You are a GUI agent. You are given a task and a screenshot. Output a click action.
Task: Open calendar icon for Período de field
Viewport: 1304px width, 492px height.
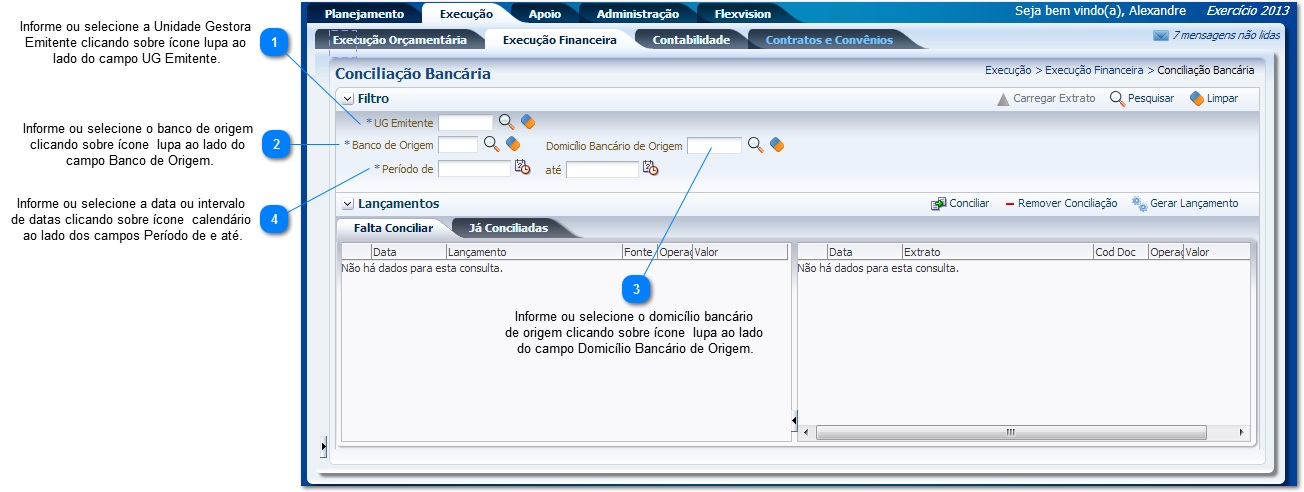(522, 168)
